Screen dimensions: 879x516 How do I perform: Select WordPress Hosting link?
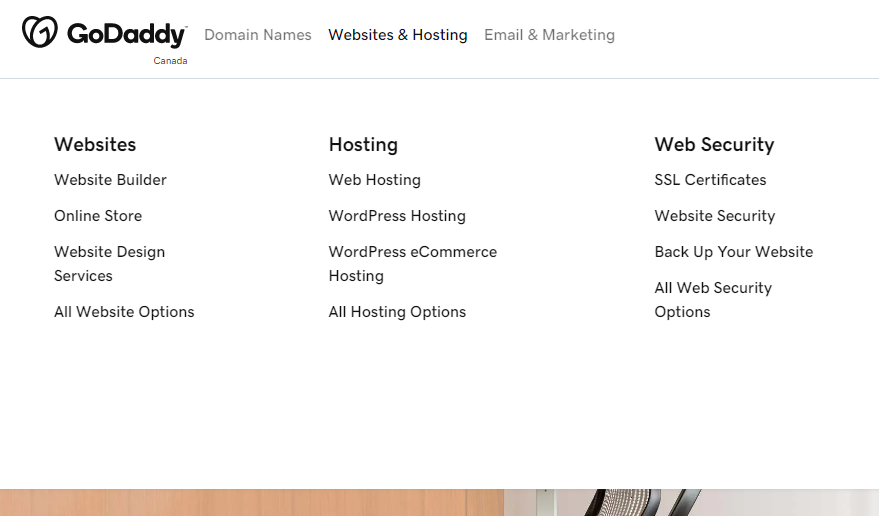[397, 216]
